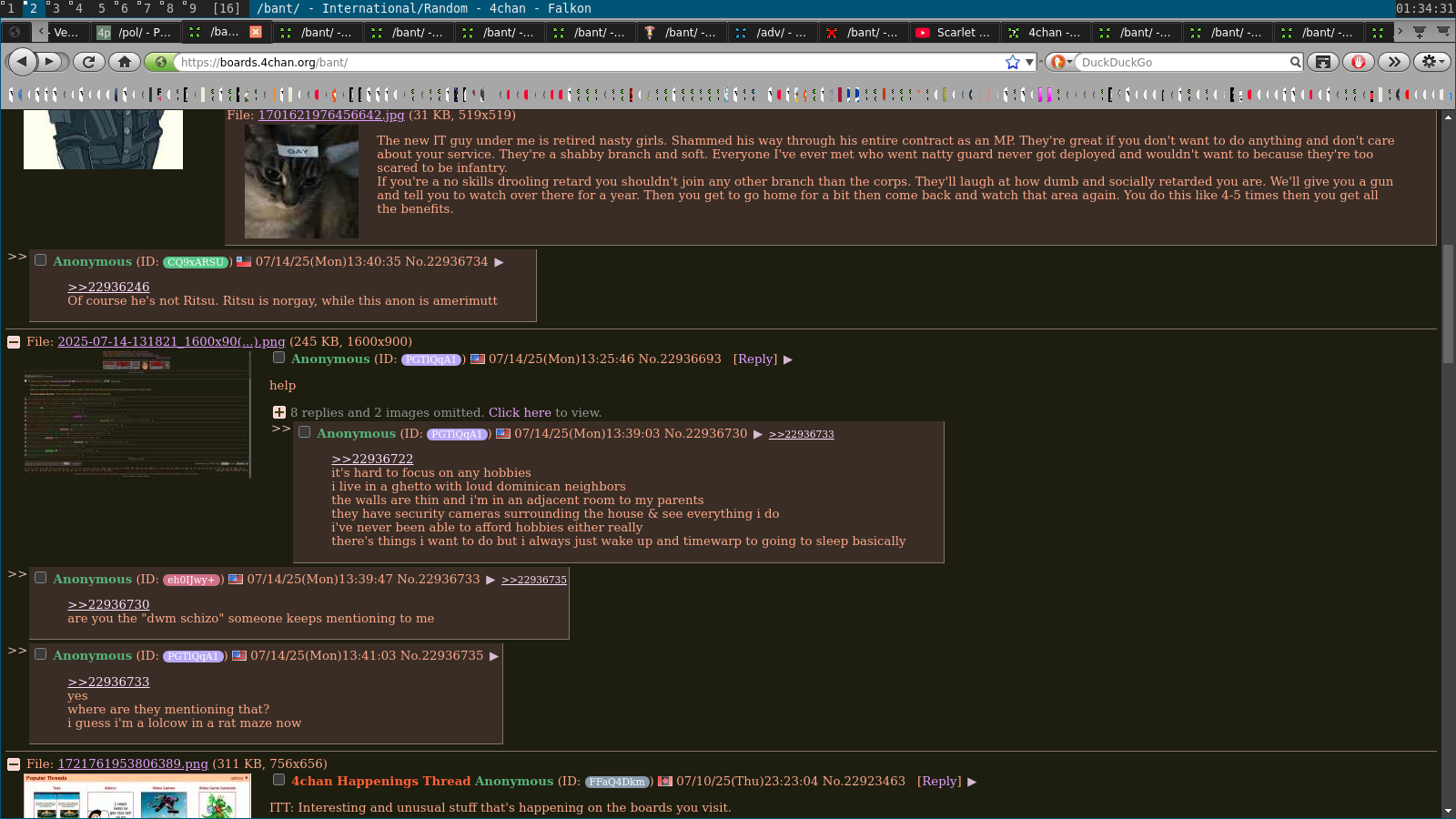Screen dimensions: 1456x819
Task: Open file link 1721761953806389.png
Action: [133, 763]
